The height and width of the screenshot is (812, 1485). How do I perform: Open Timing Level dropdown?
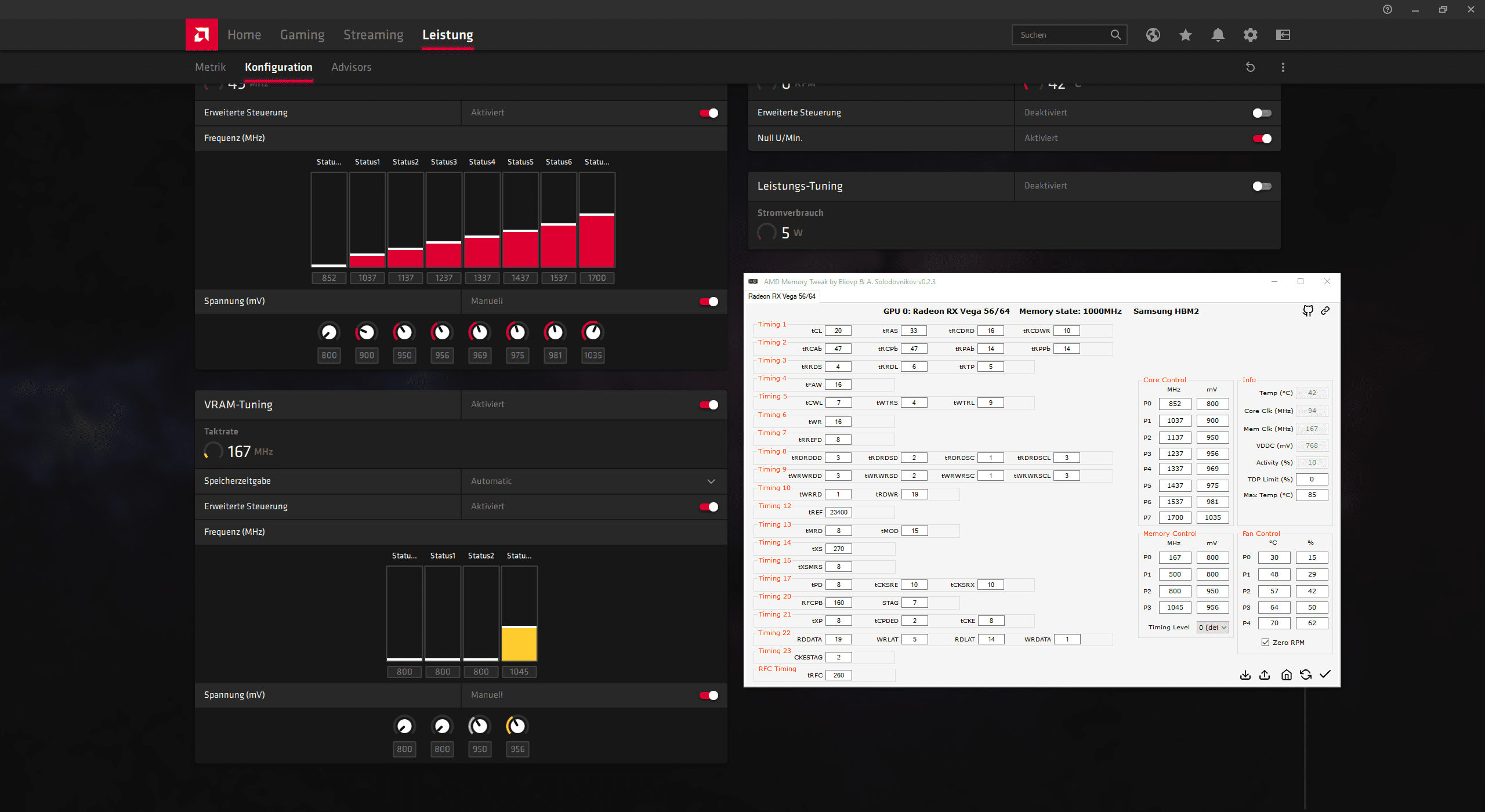click(x=1213, y=628)
